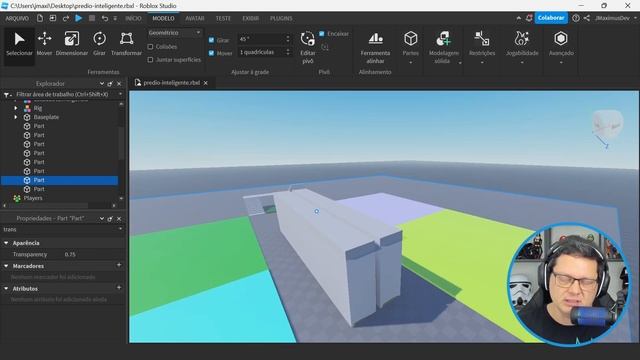Select the Selecionar arrow tool
The image size is (640, 360).
click(x=19, y=44)
